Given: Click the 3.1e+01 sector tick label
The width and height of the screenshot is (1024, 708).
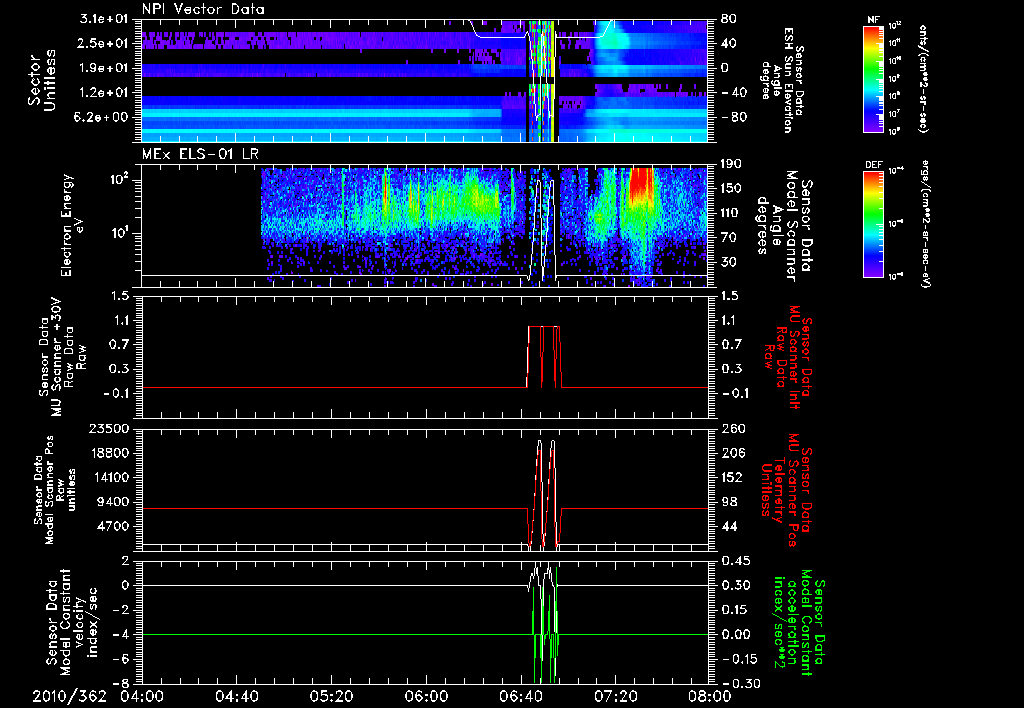Looking at the screenshot, I should point(106,20).
